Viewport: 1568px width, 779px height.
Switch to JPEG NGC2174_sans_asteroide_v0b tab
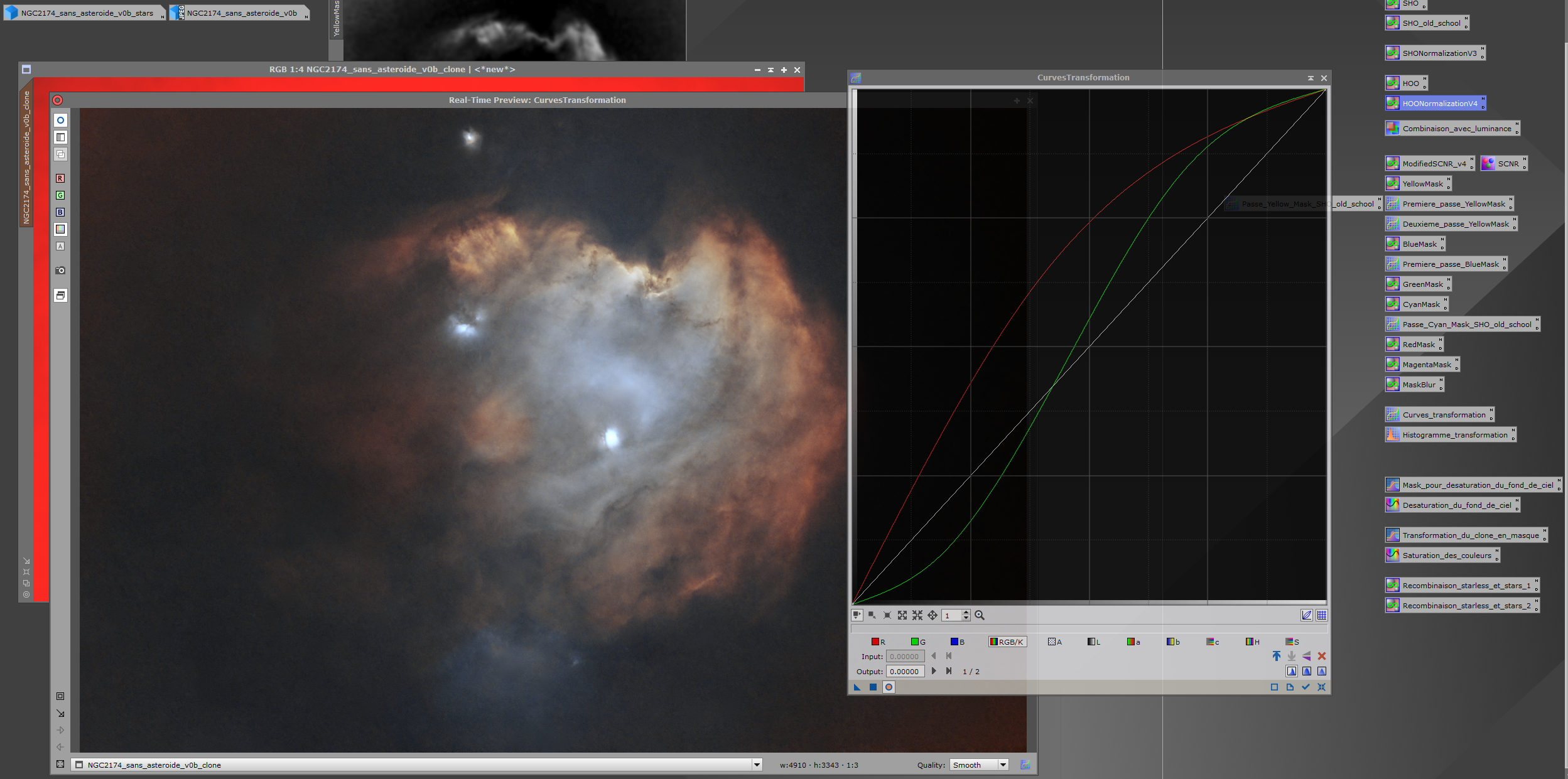(239, 13)
